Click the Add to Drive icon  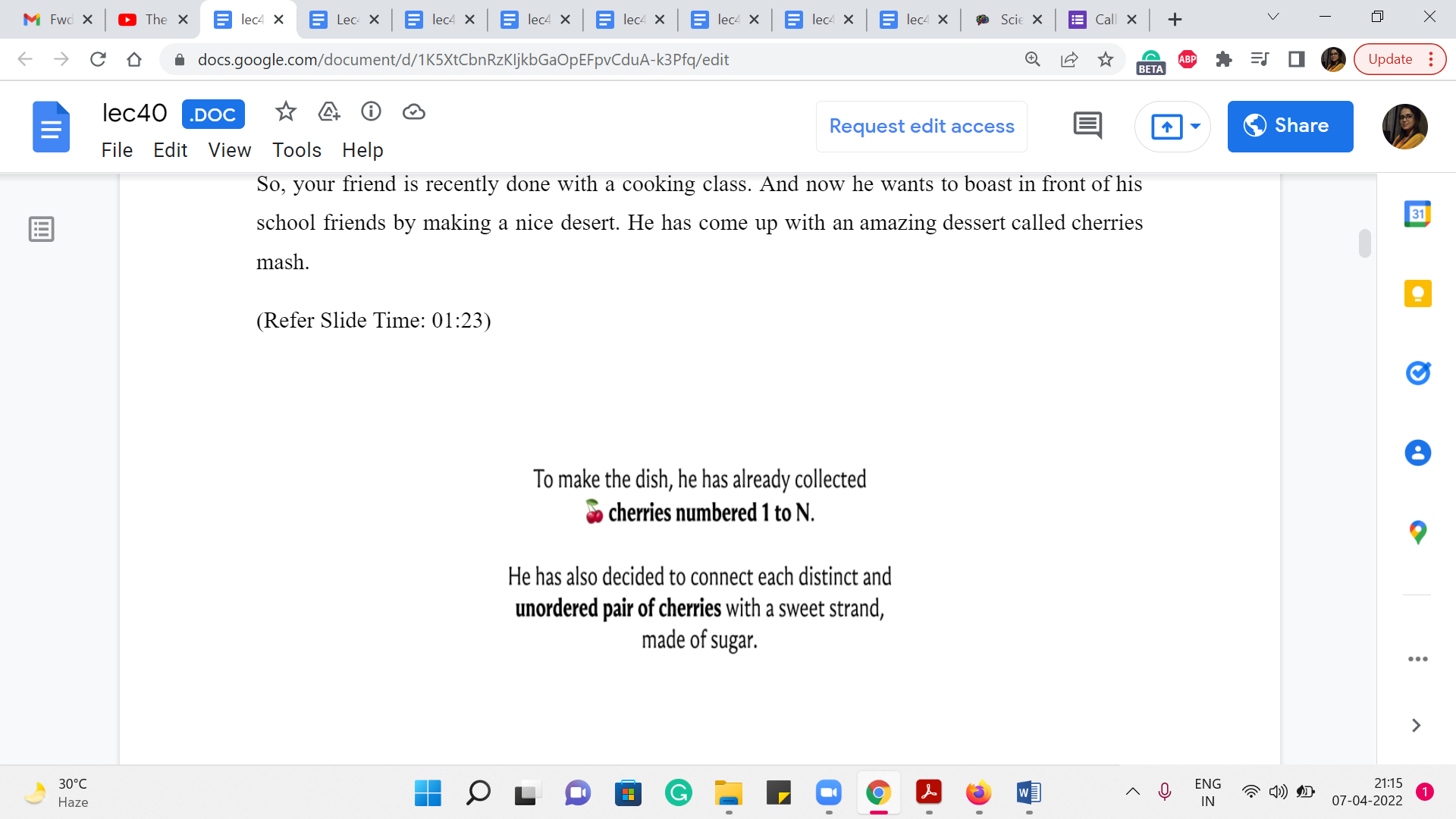tap(328, 112)
